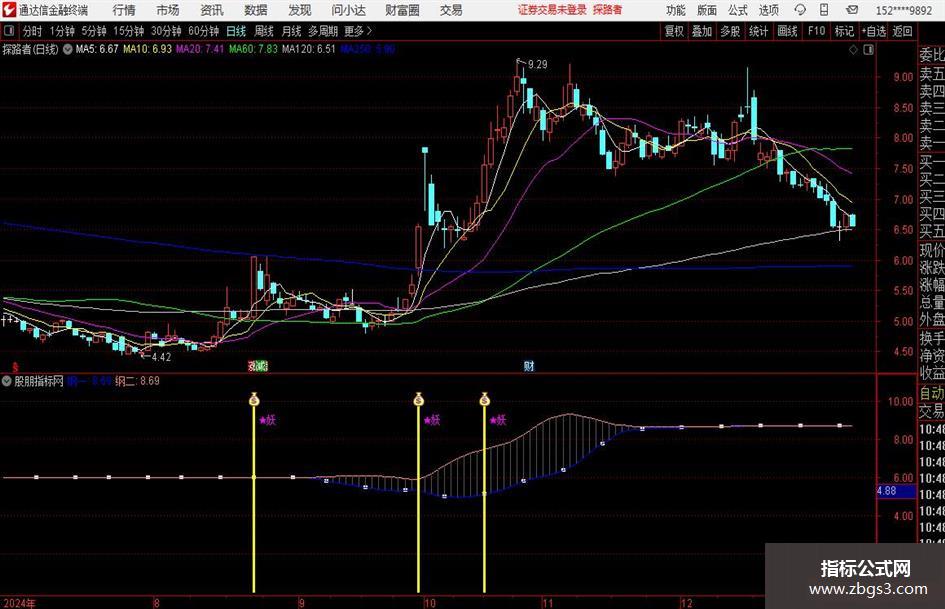This screenshot has width=945, height=609.
Task: Expand dropdown arrow next to 股朋指标网 indicator
Action: 7,381
